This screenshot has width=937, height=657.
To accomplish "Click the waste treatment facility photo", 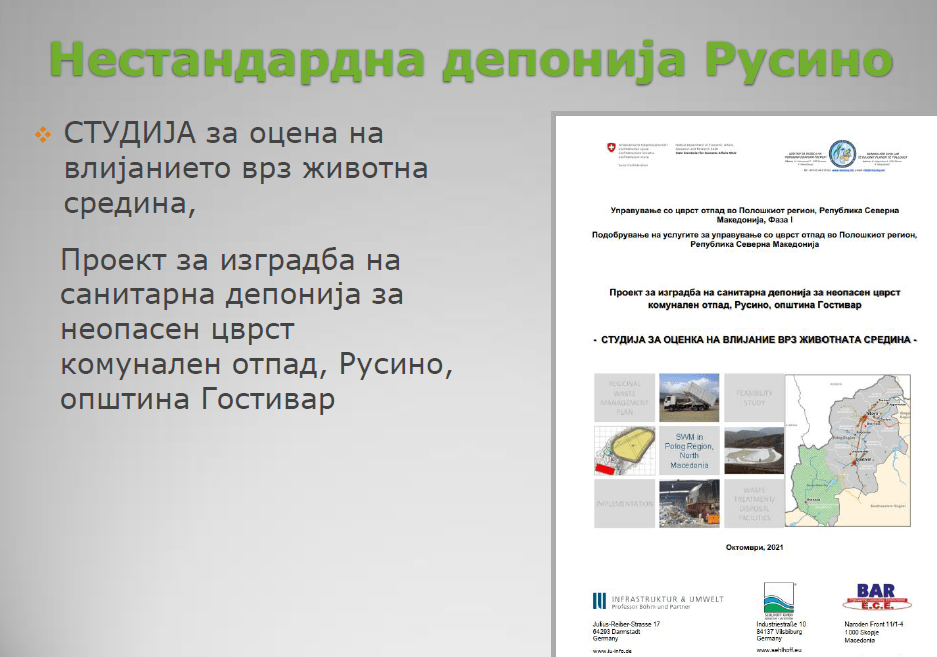I will click(x=688, y=503).
